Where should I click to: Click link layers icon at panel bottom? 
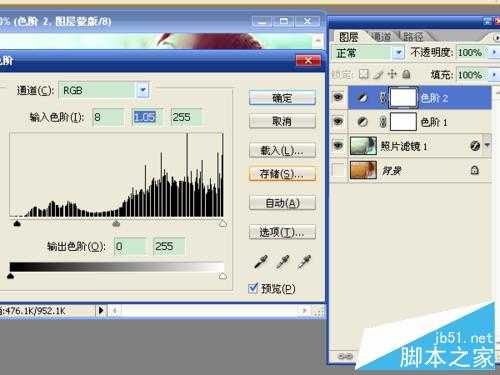tap(345, 356)
